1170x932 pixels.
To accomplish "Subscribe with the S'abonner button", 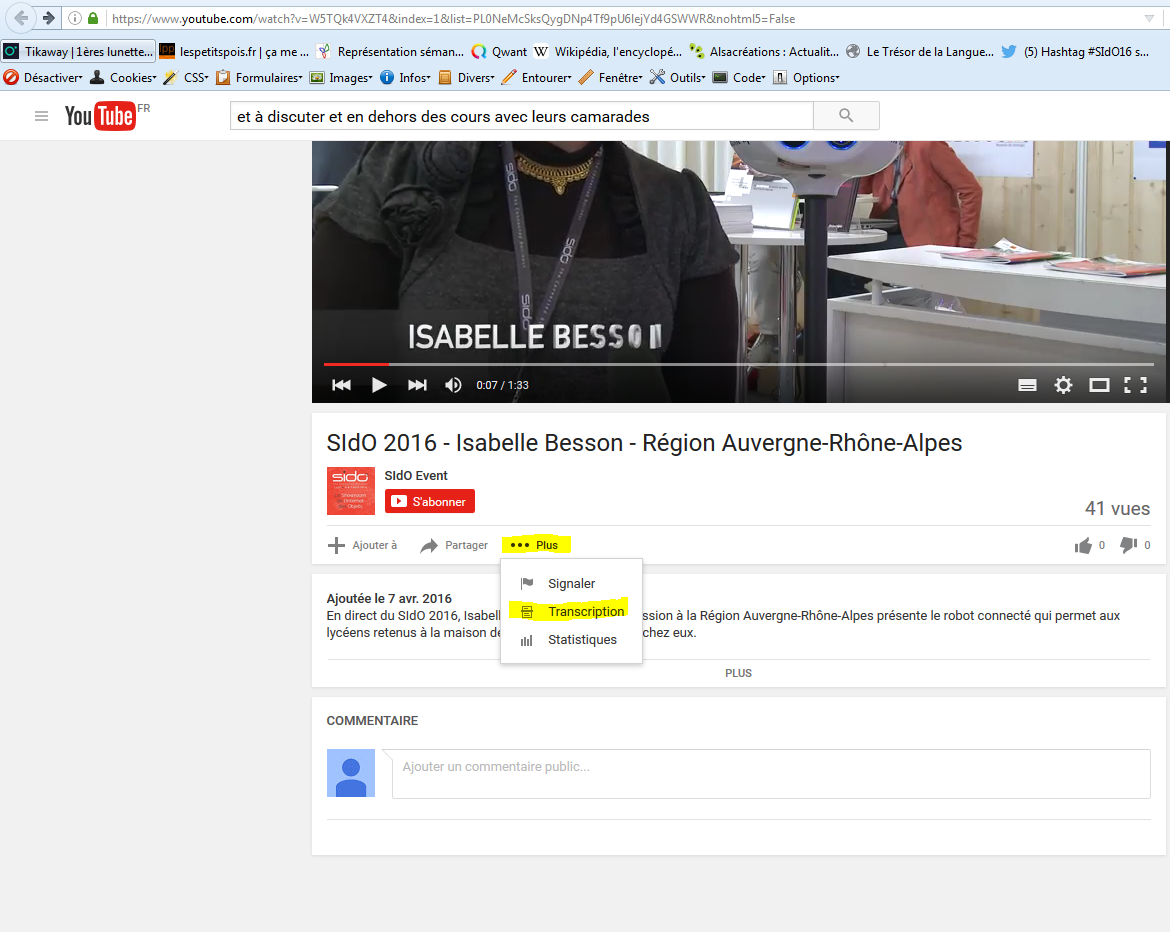I will click(x=430, y=501).
